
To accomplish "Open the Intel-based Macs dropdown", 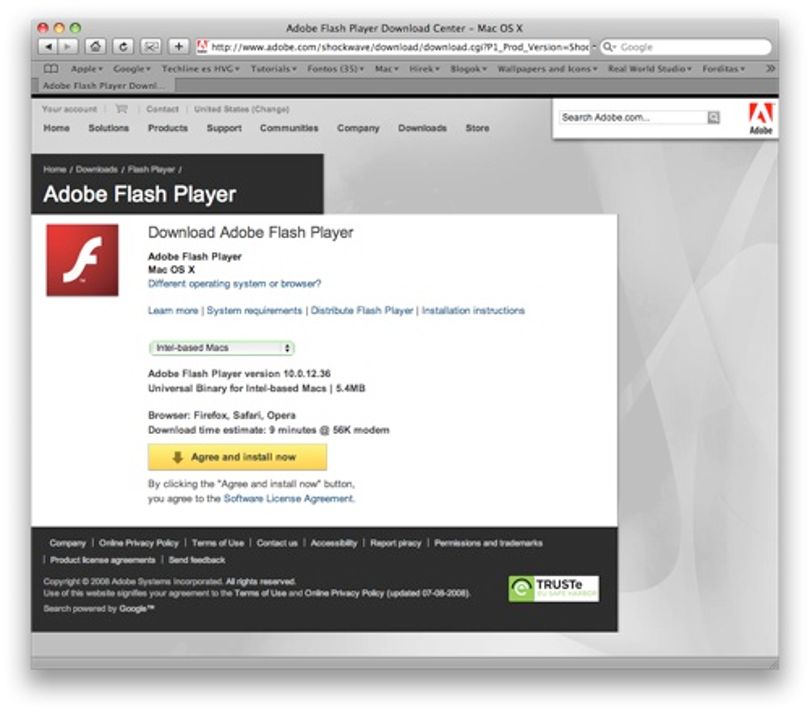I will click(x=222, y=348).
